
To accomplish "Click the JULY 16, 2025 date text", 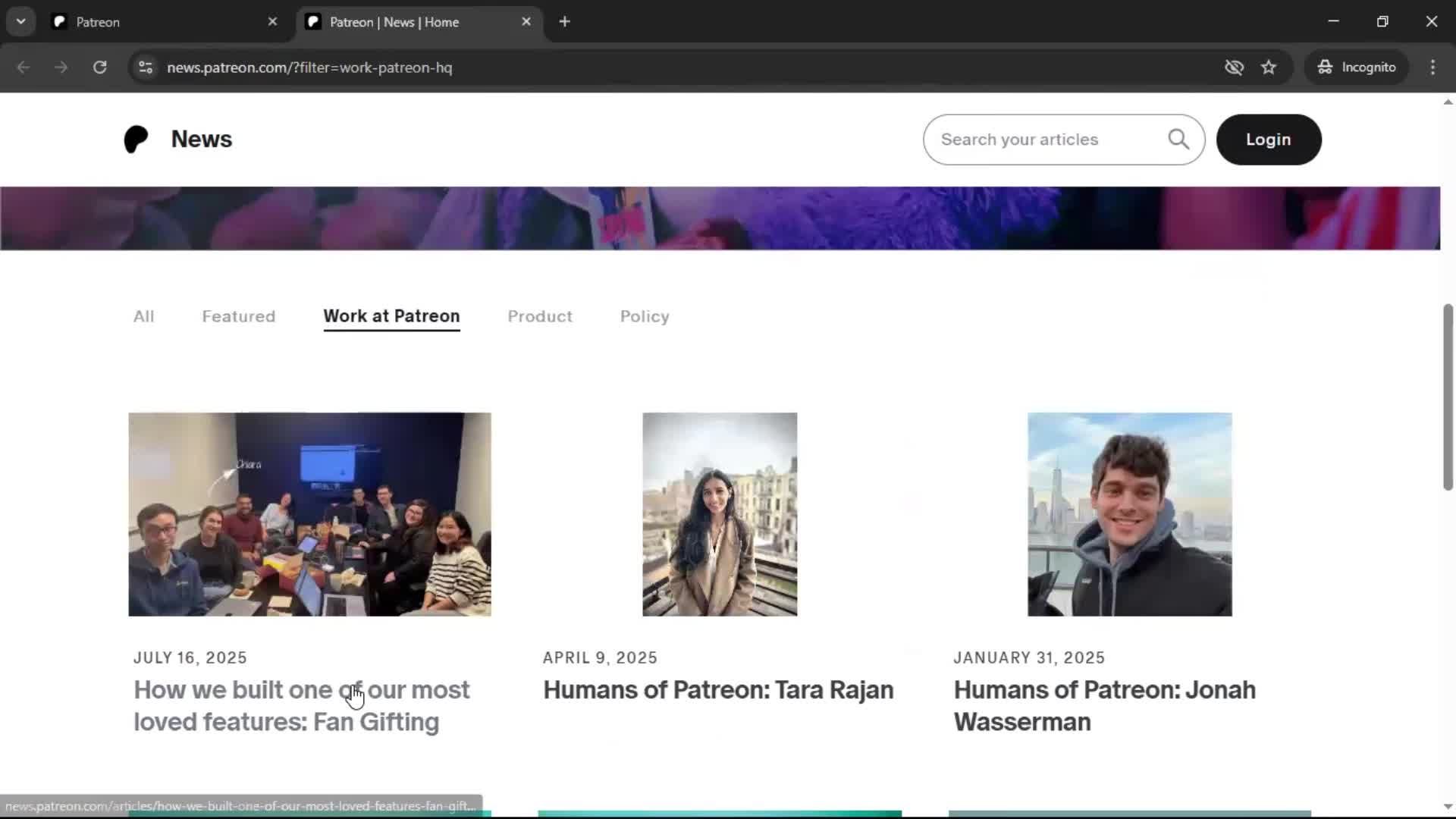I will click(x=190, y=658).
